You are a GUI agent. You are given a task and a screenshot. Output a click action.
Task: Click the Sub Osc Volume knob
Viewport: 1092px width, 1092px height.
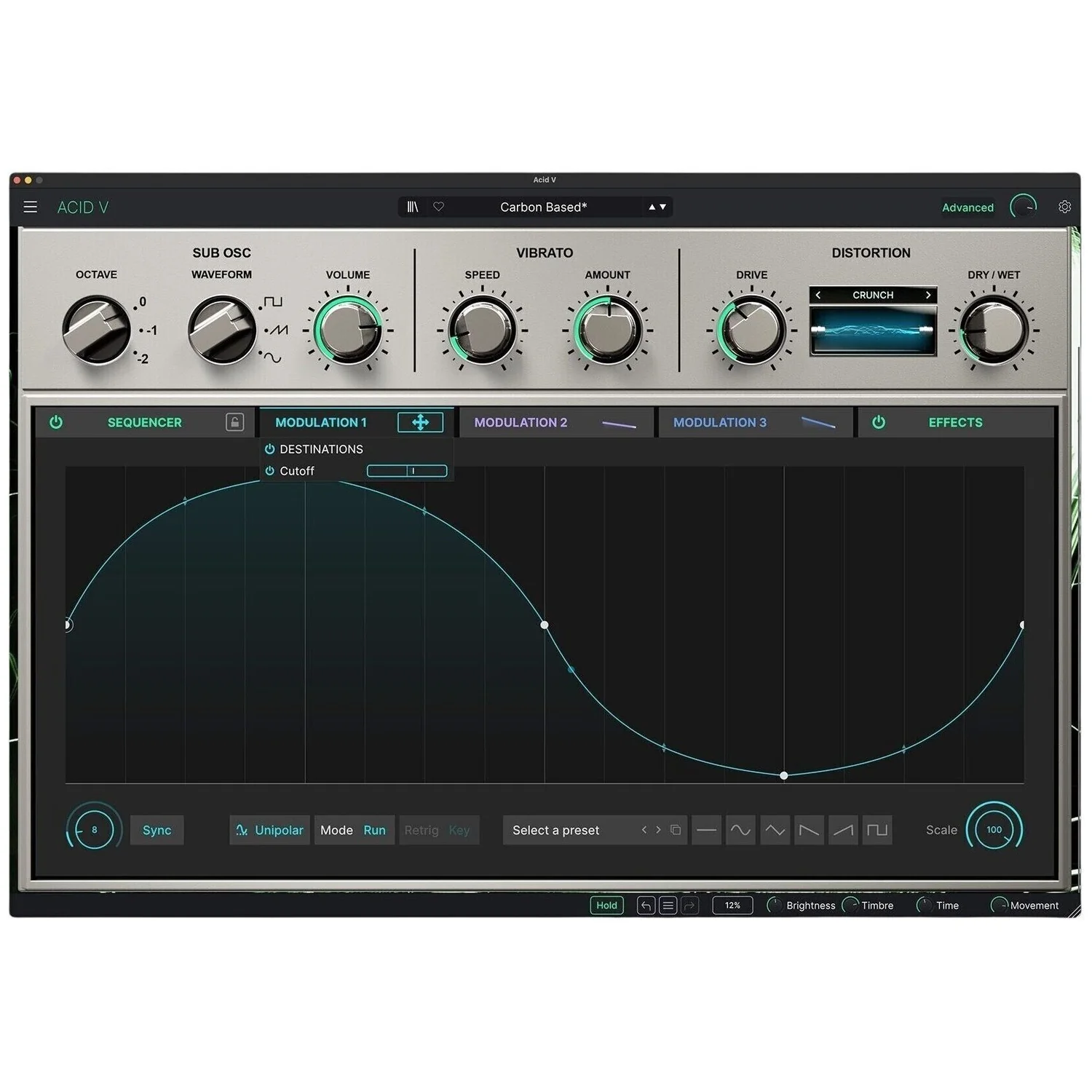tap(348, 330)
